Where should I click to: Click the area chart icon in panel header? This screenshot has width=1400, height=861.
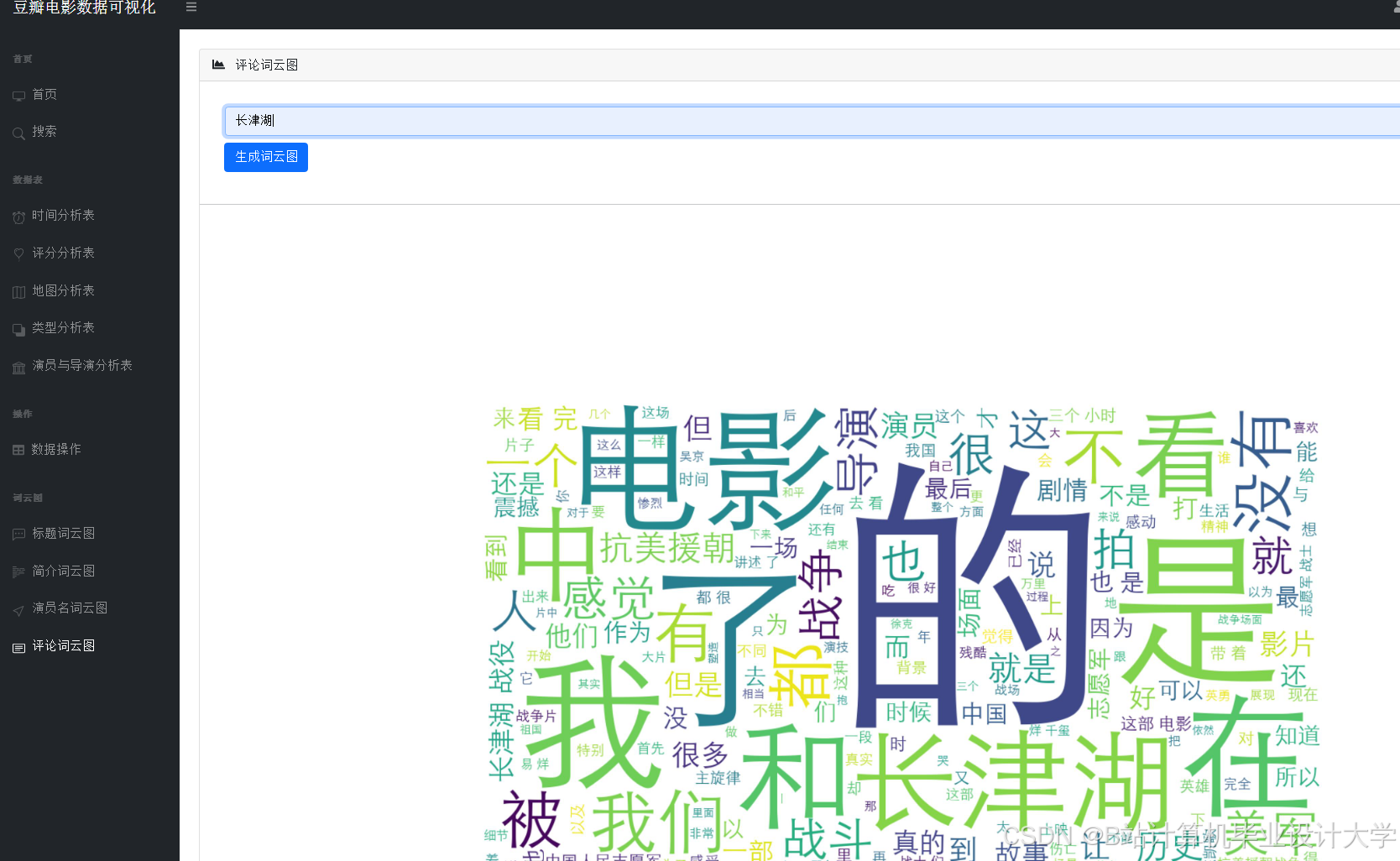click(218, 65)
